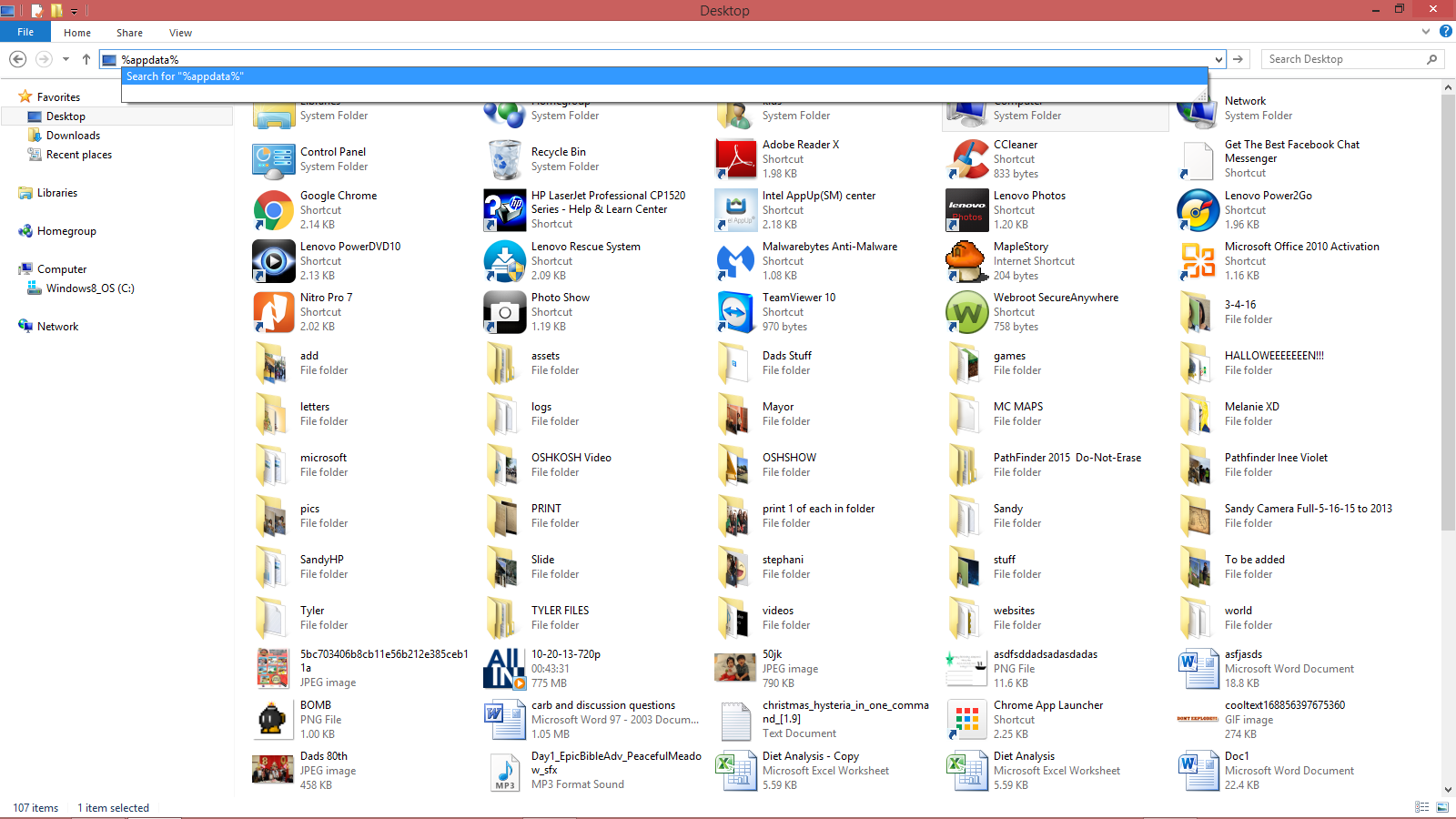Open the View ribbon tab
Screen dimensions: 1456x819
[x=180, y=33]
